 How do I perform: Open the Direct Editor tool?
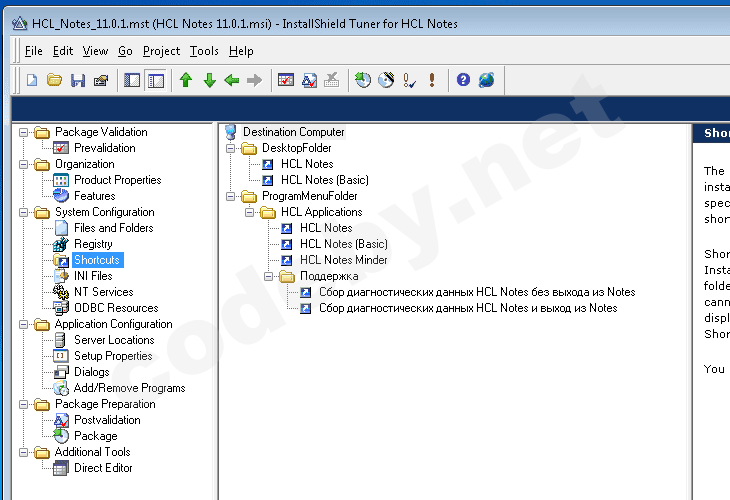tap(103, 468)
